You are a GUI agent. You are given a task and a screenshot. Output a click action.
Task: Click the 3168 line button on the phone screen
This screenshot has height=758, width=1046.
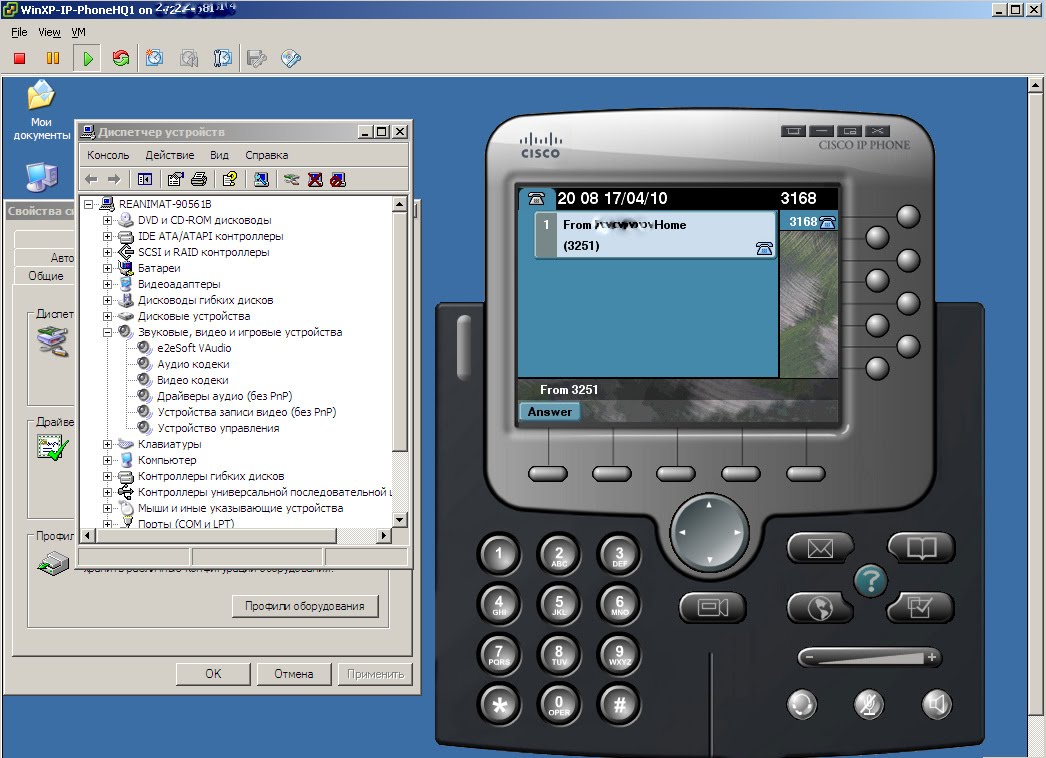(810, 222)
